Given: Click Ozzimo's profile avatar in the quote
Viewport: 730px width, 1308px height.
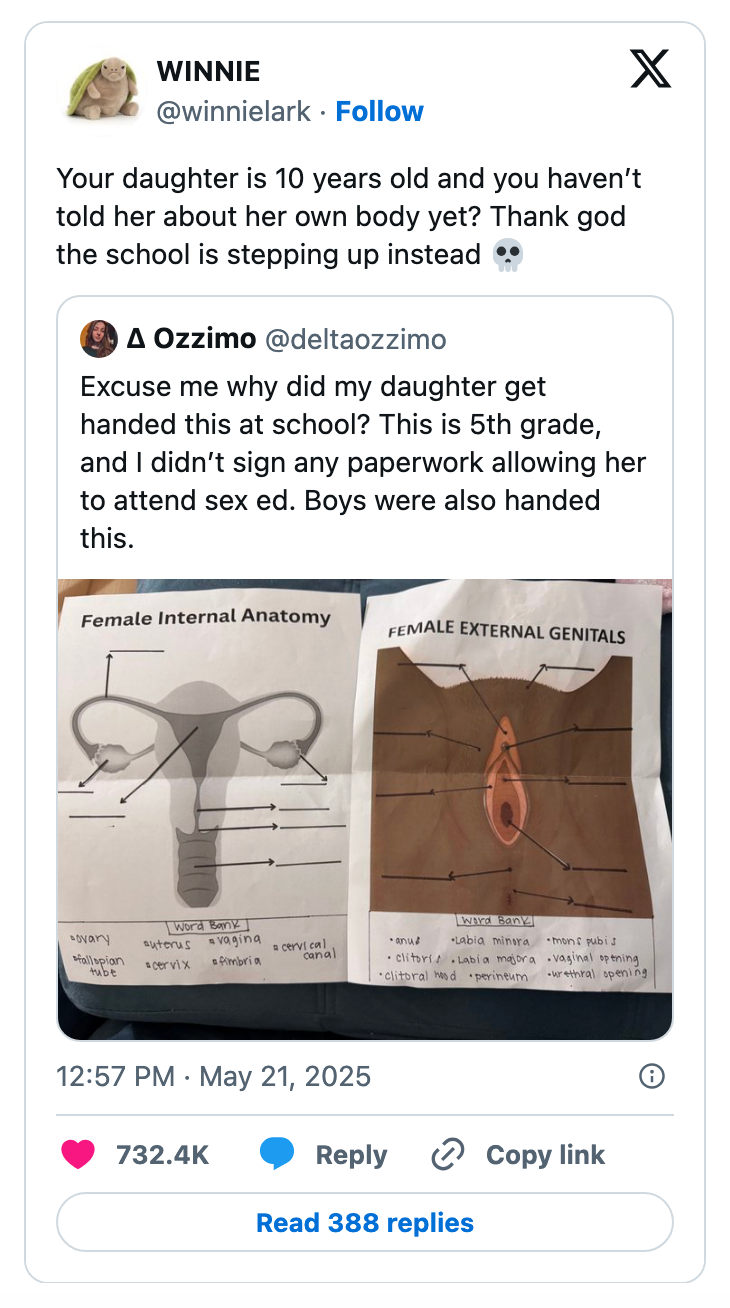Looking at the screenshot, I should 98,339.
